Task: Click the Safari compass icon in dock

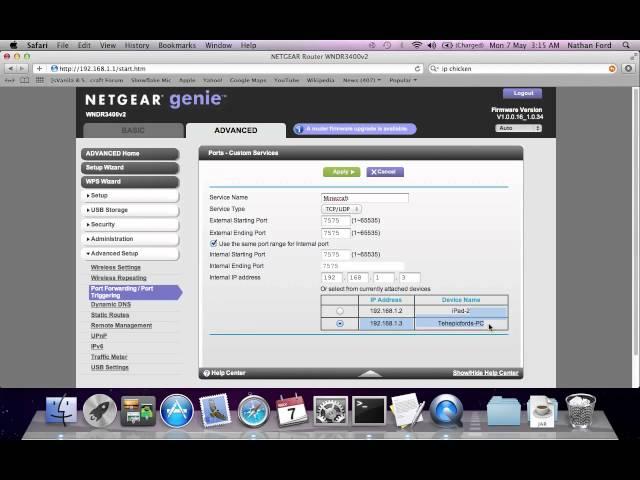Action: (253, 411)
